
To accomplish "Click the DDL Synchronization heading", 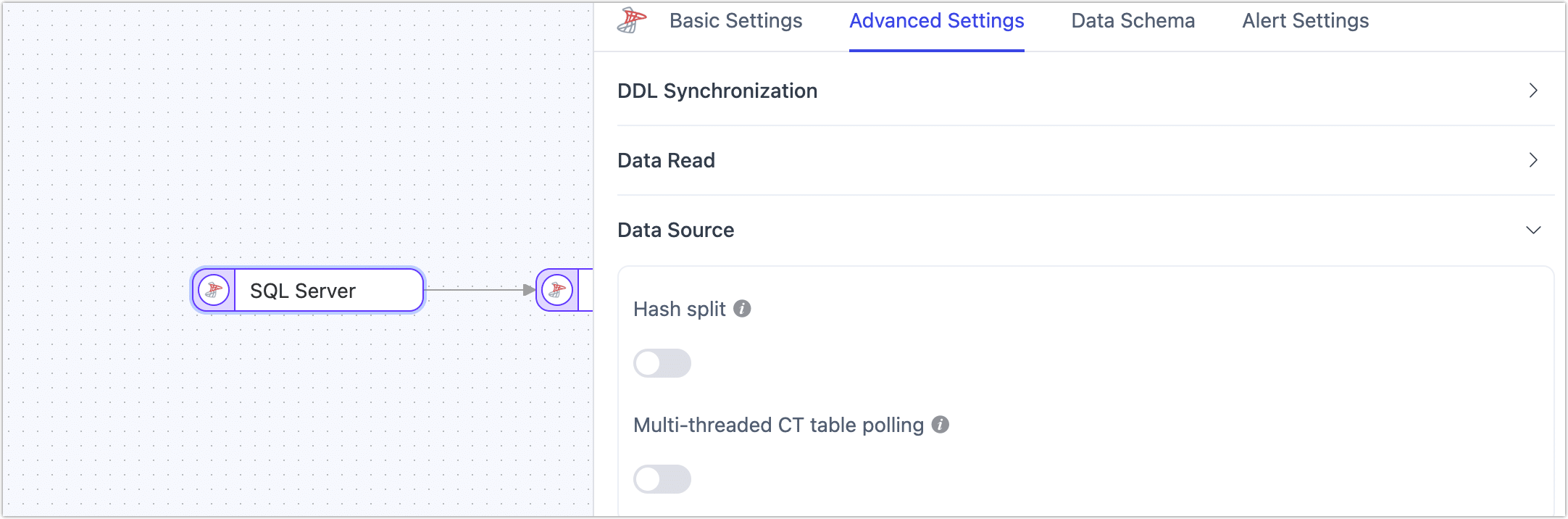I will point(717,90).
